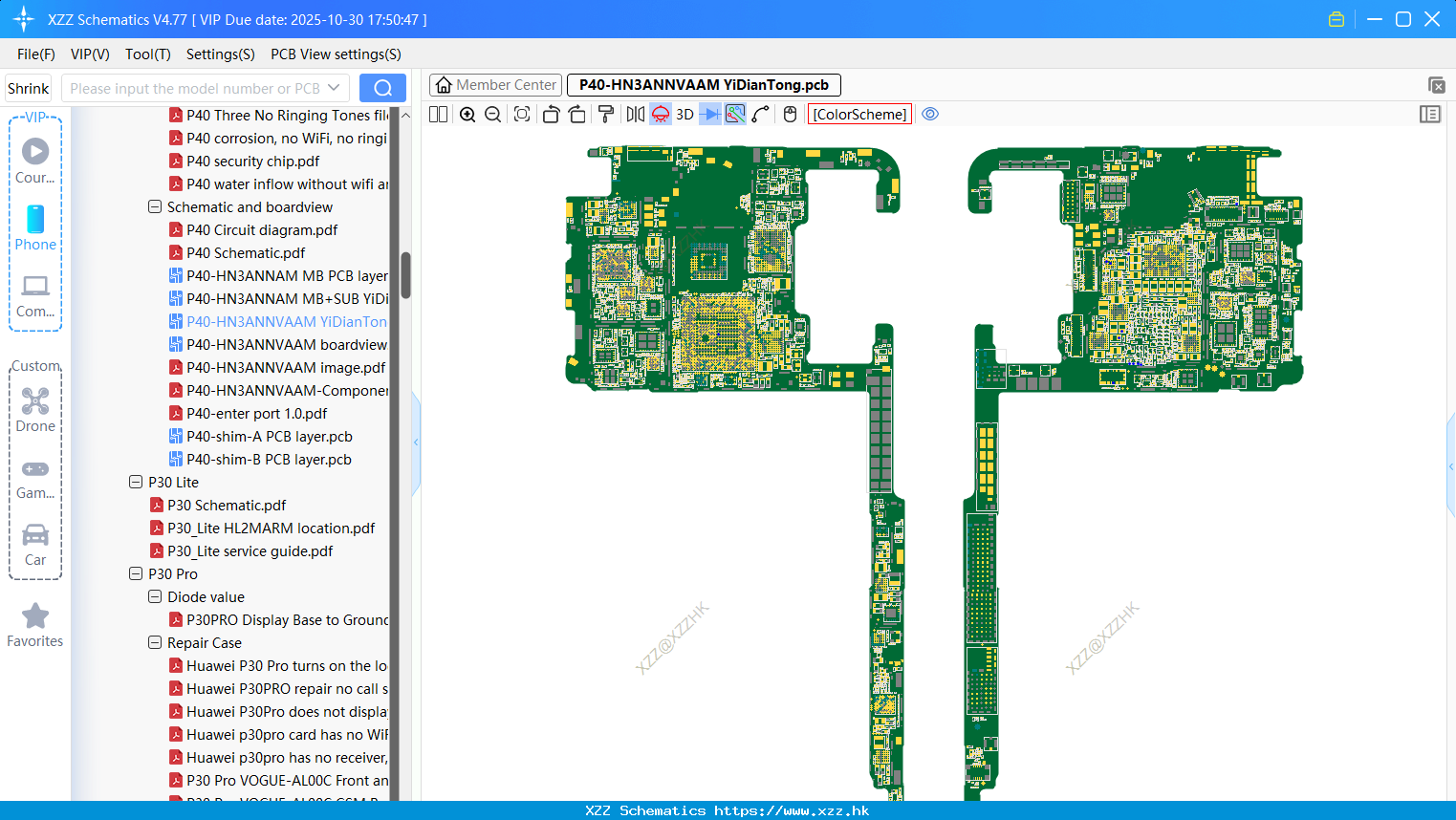Screen dimensions: 1456x820
Task: Select the curved wire drawing tool
Action: click(x=761, y=114)
